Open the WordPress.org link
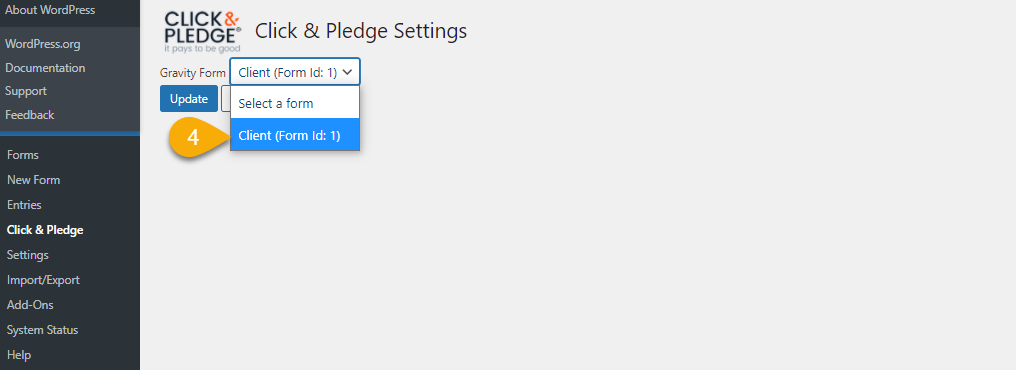The width and height of the screenshot is (1016, 370). (43, 44)
